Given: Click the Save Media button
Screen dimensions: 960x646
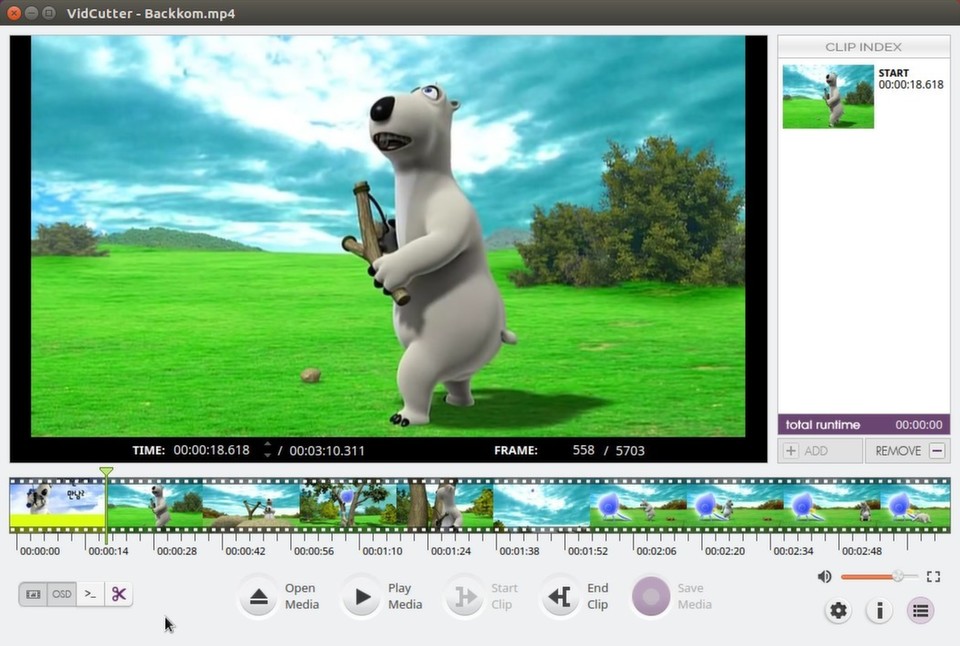Looking at the screenshot, I should pos(672,596).
